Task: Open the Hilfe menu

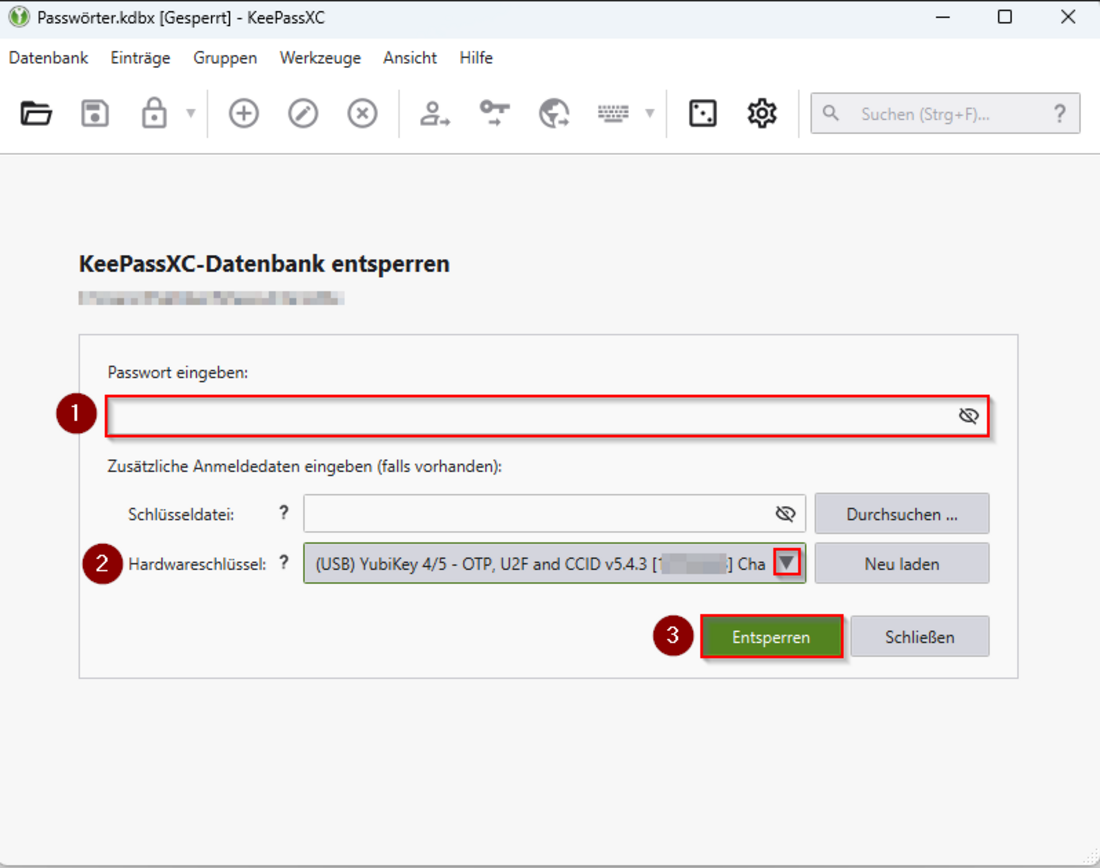Action: pos(476,58)
